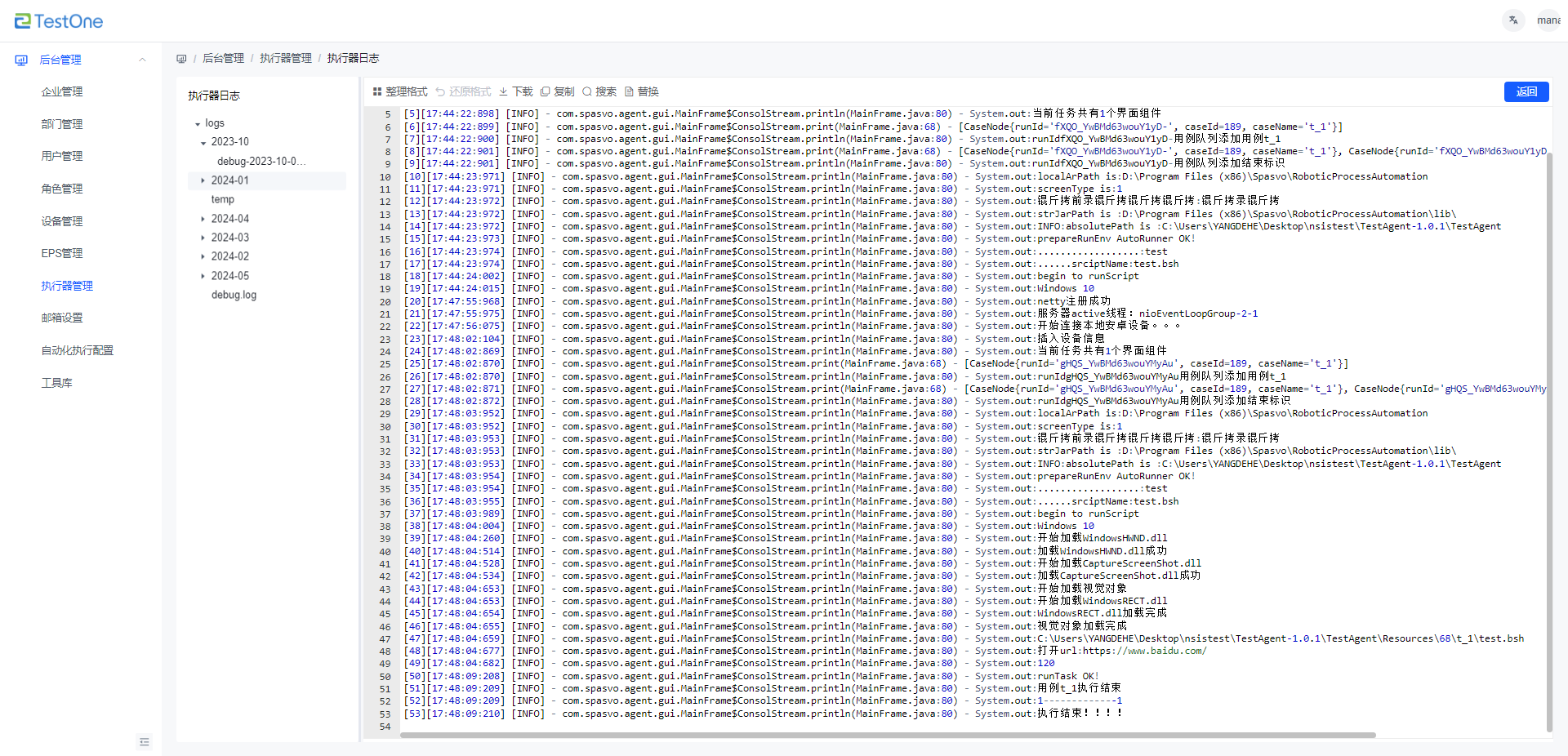Click the 替换 replace icon
This screenshot has width=1568, height=756.
click(629, 91)
